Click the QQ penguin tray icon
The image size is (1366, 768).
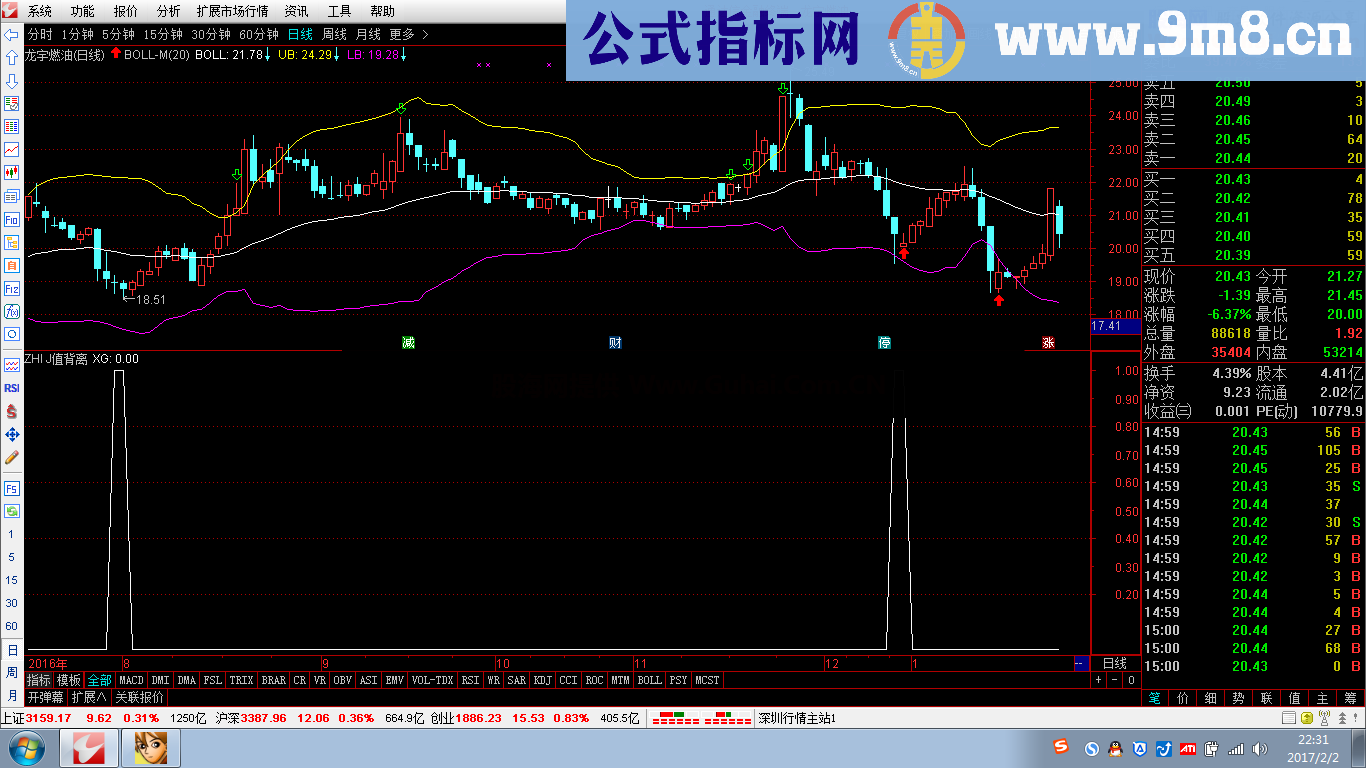1115,748
